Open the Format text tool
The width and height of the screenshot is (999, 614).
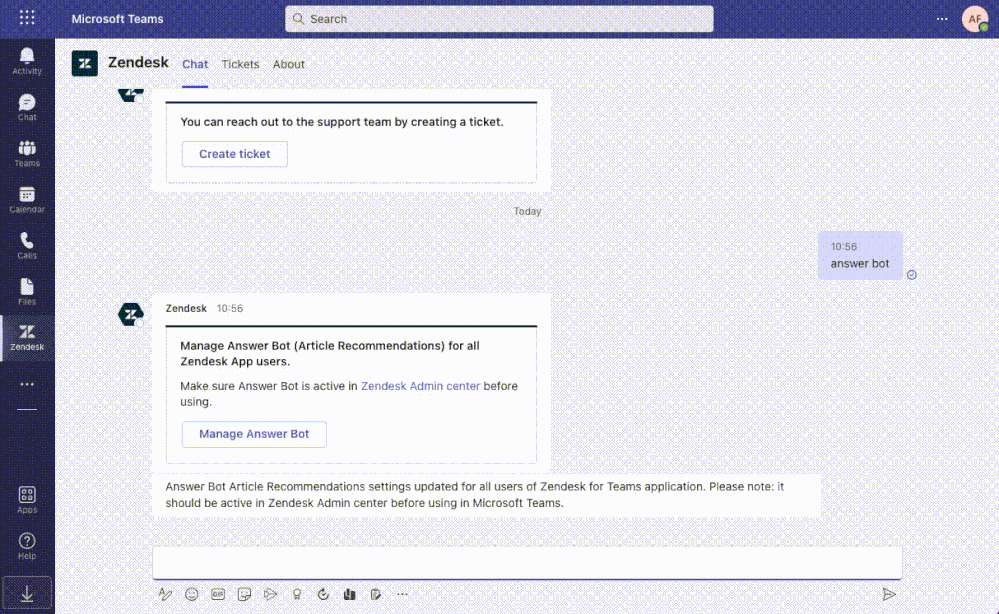point(165,594)
